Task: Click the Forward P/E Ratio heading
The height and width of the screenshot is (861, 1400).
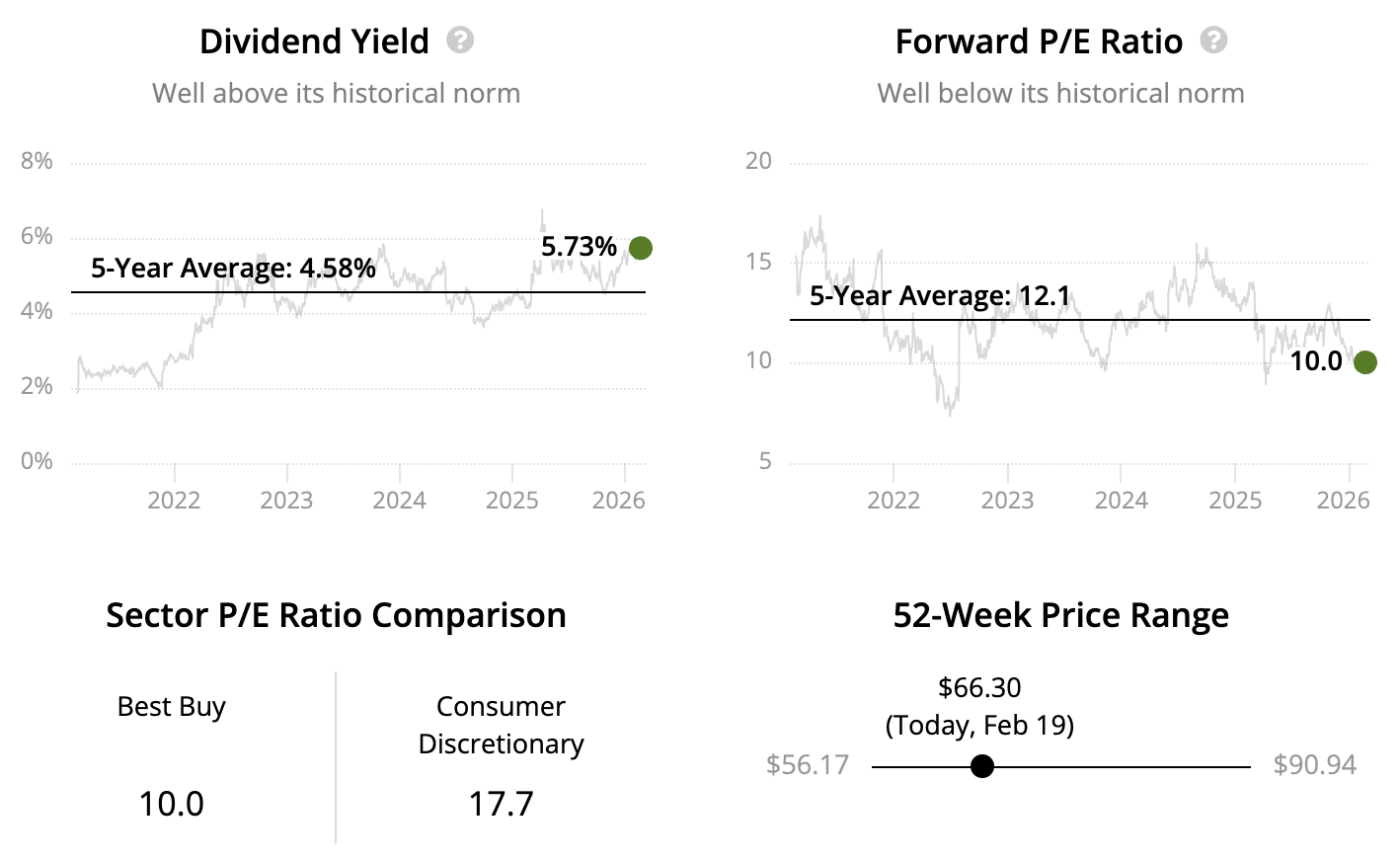Action: [1039, 41]
